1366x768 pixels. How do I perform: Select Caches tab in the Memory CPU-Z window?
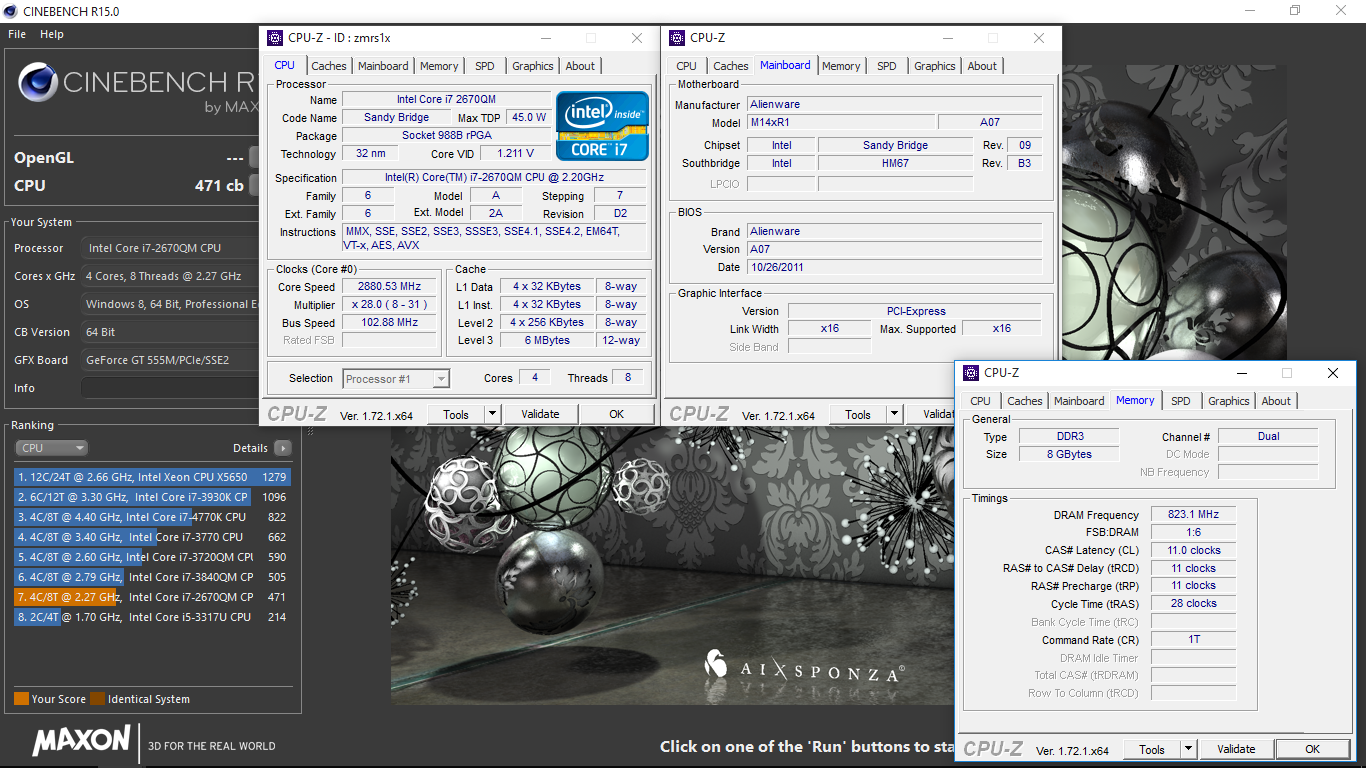pyautogui.click(x=1024, y=401)
